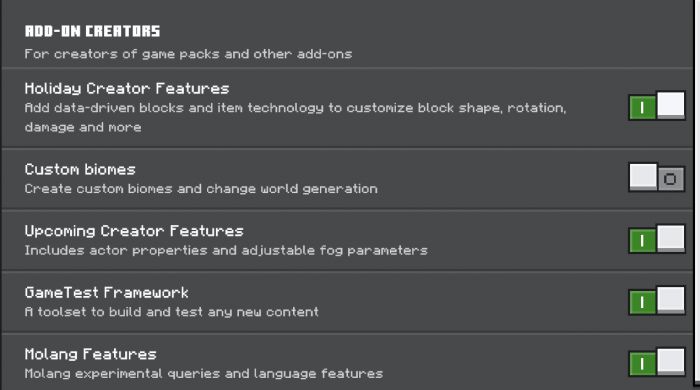The width and height of the screenshot is (700, 390).
Task: Select the Upcoming Creator Features title
Action: coord(134,231)
